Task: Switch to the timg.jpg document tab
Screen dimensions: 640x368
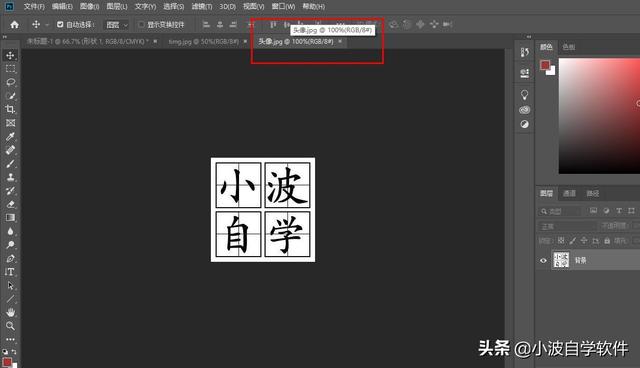Action: [203, 41]
